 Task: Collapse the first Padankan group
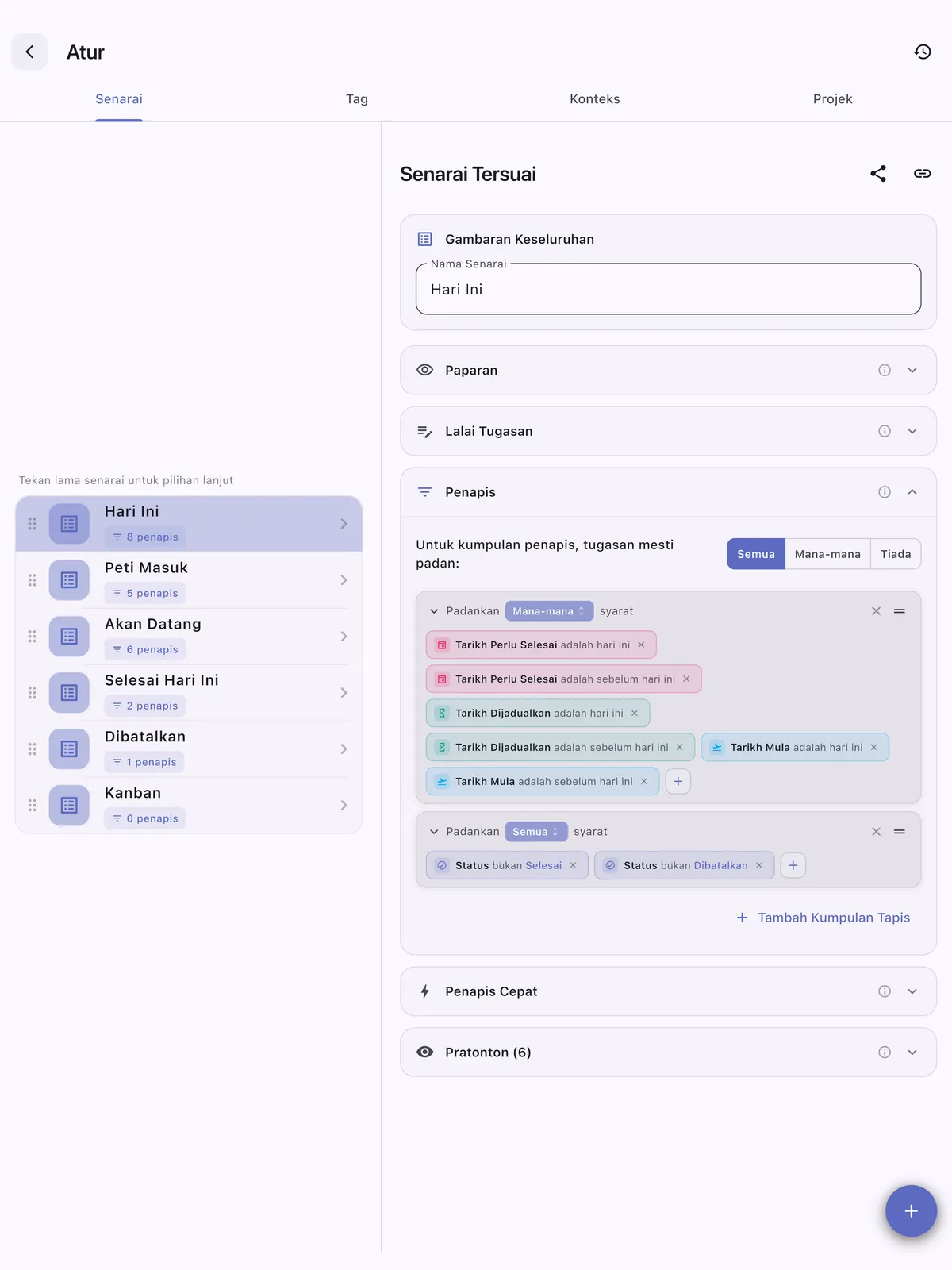(x=434, y=611)
